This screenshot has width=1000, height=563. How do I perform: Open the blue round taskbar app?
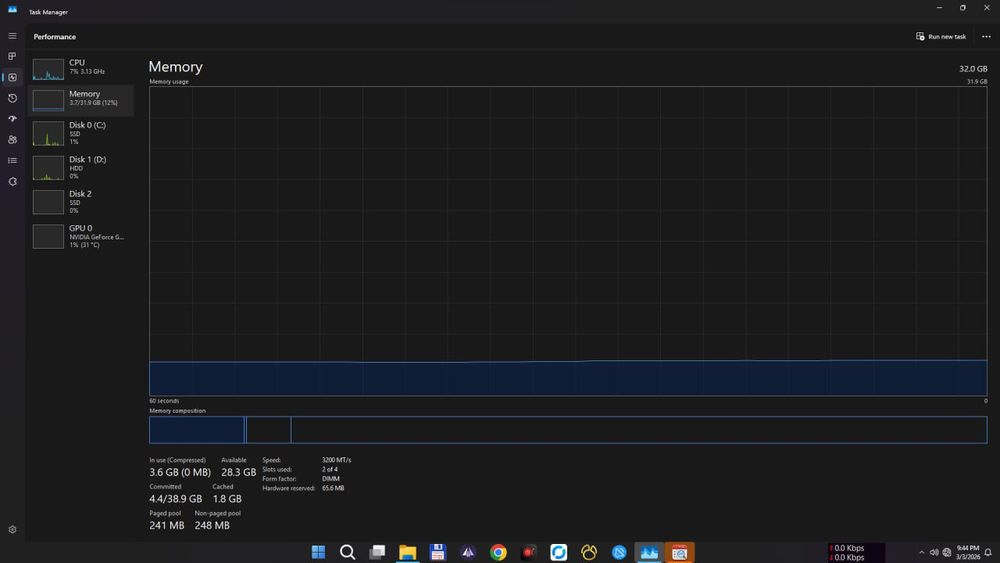point(619,552)
